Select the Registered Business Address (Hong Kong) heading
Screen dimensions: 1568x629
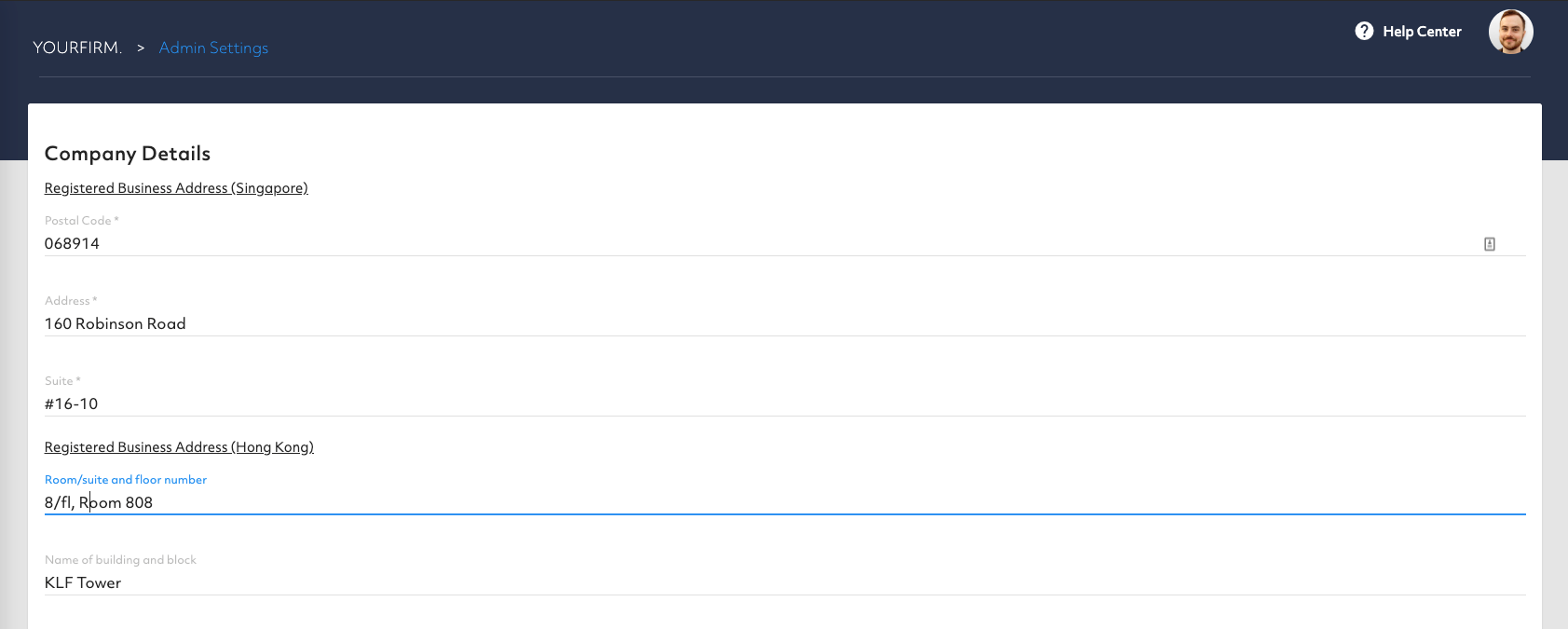pyautogui.click(x=179, y=447)
